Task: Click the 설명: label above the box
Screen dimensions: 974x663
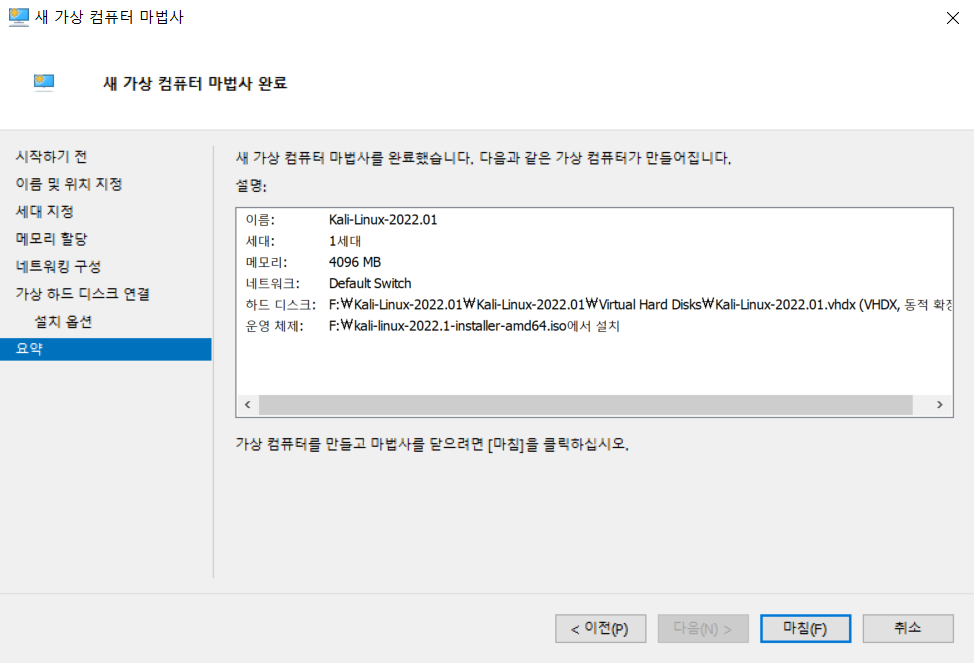Action: click(x=251, y=186)
